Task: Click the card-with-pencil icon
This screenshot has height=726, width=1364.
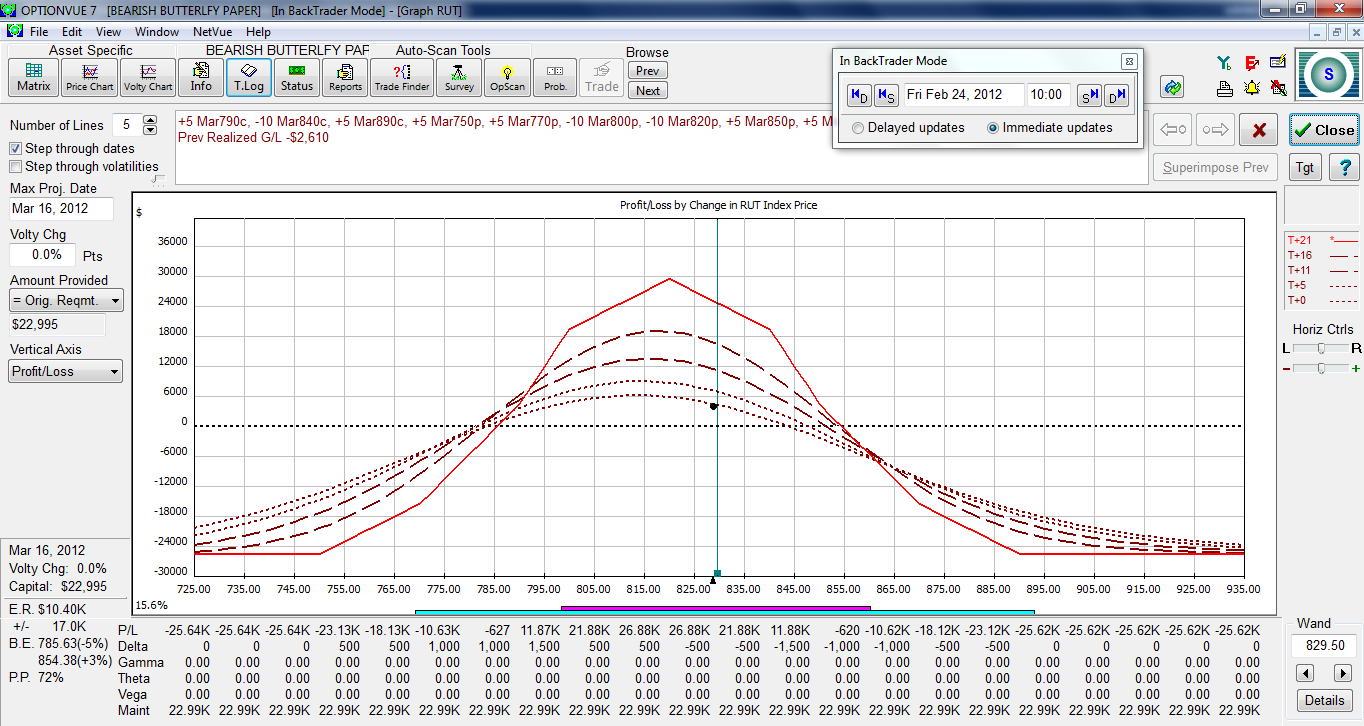Action: coord(1278,62)
